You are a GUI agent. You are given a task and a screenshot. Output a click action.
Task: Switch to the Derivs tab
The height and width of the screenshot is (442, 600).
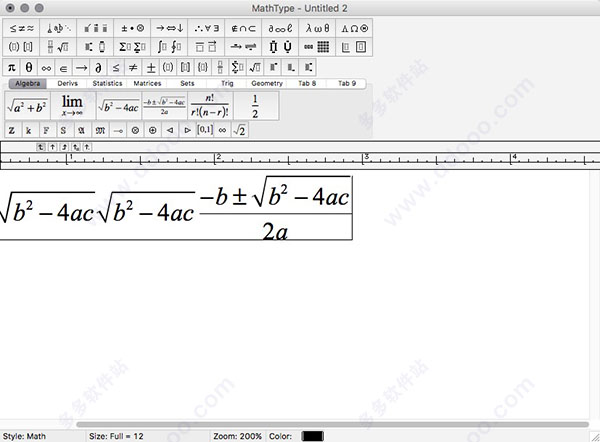[x=67, y=83]
